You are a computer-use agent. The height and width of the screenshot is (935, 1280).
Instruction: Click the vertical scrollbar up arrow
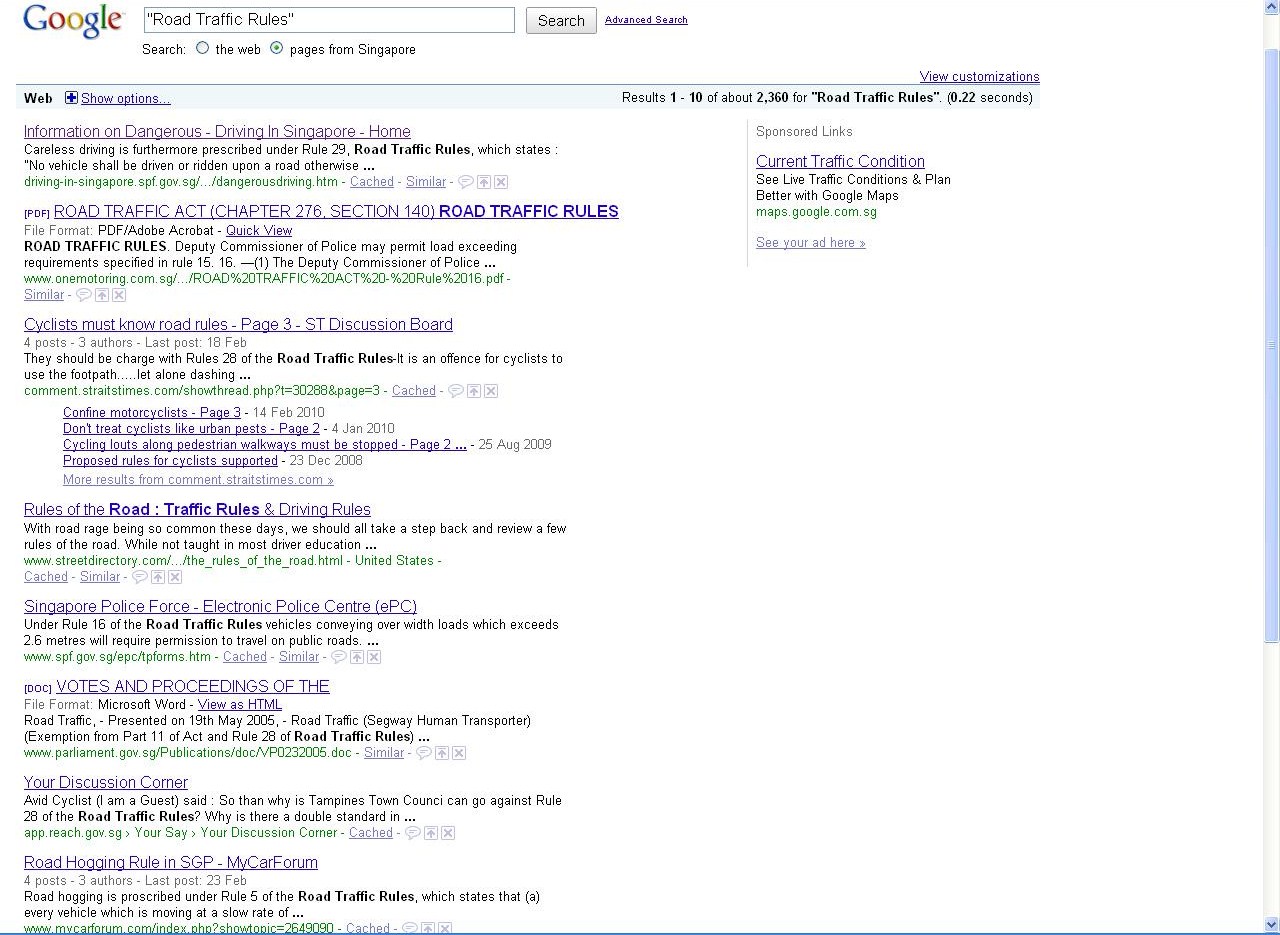pos(1271,8)
